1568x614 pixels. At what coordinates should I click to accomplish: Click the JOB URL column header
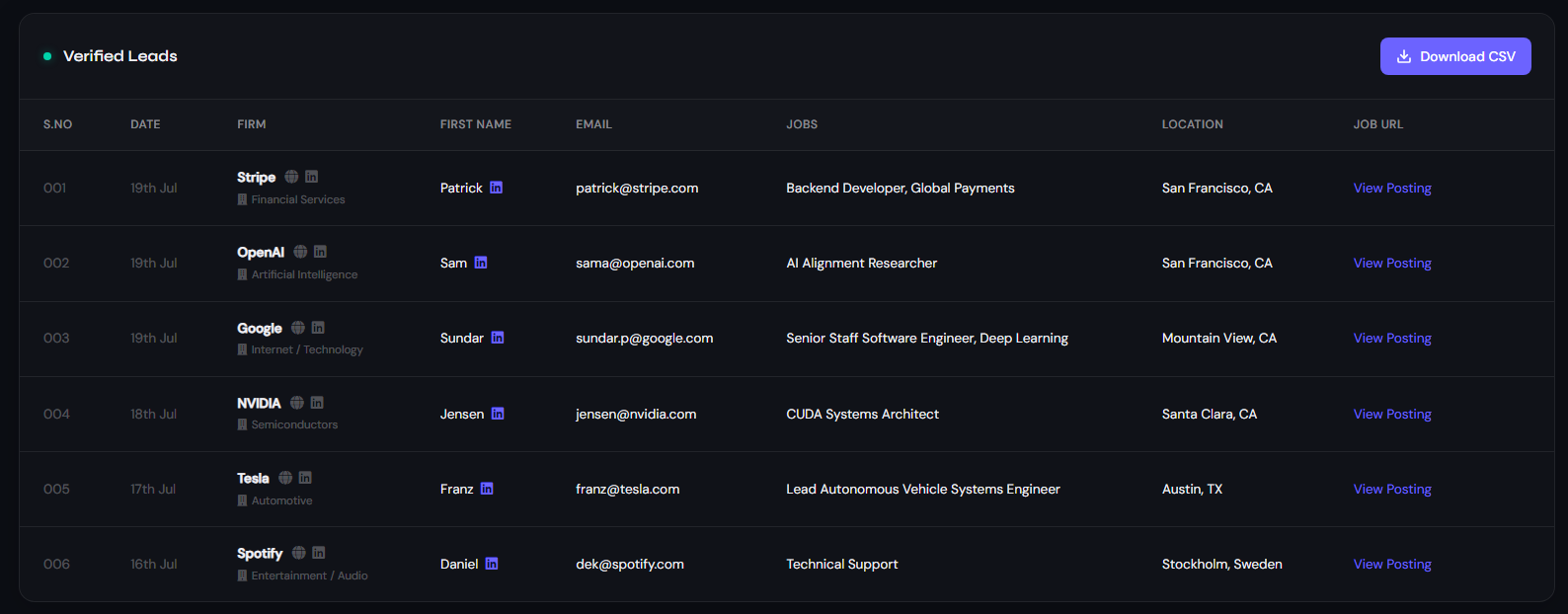tap(1378, 124)
